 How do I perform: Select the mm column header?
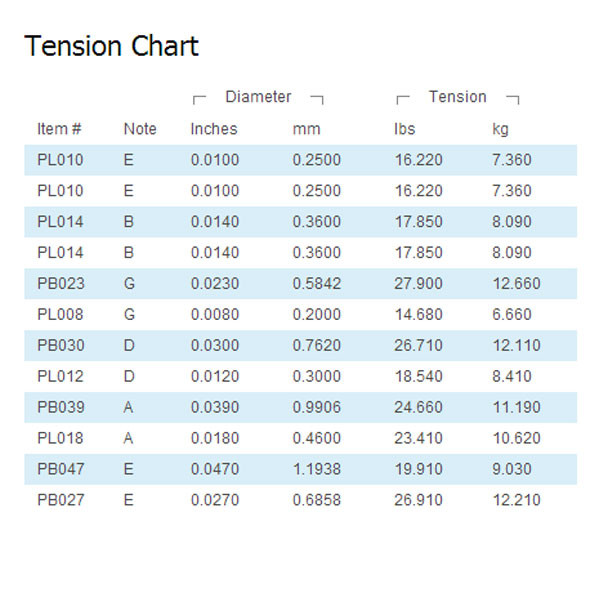click(306, 129)
